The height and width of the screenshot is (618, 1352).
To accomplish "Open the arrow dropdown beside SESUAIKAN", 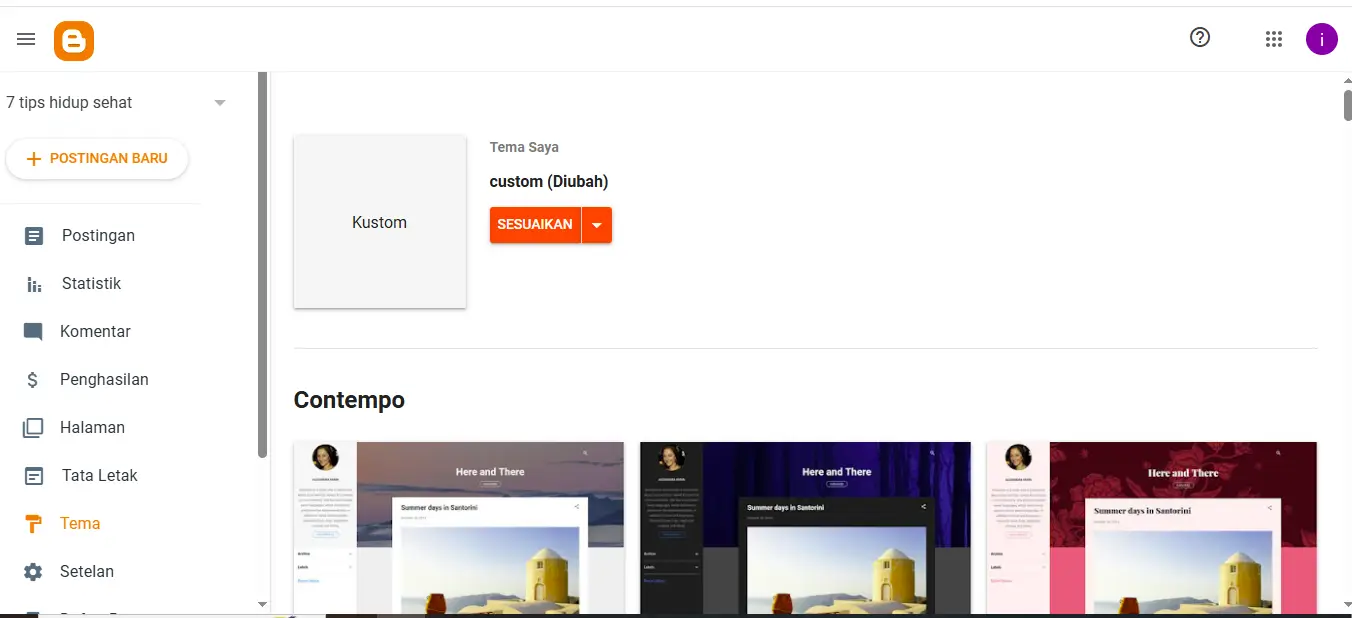I will tap(597, 225).
